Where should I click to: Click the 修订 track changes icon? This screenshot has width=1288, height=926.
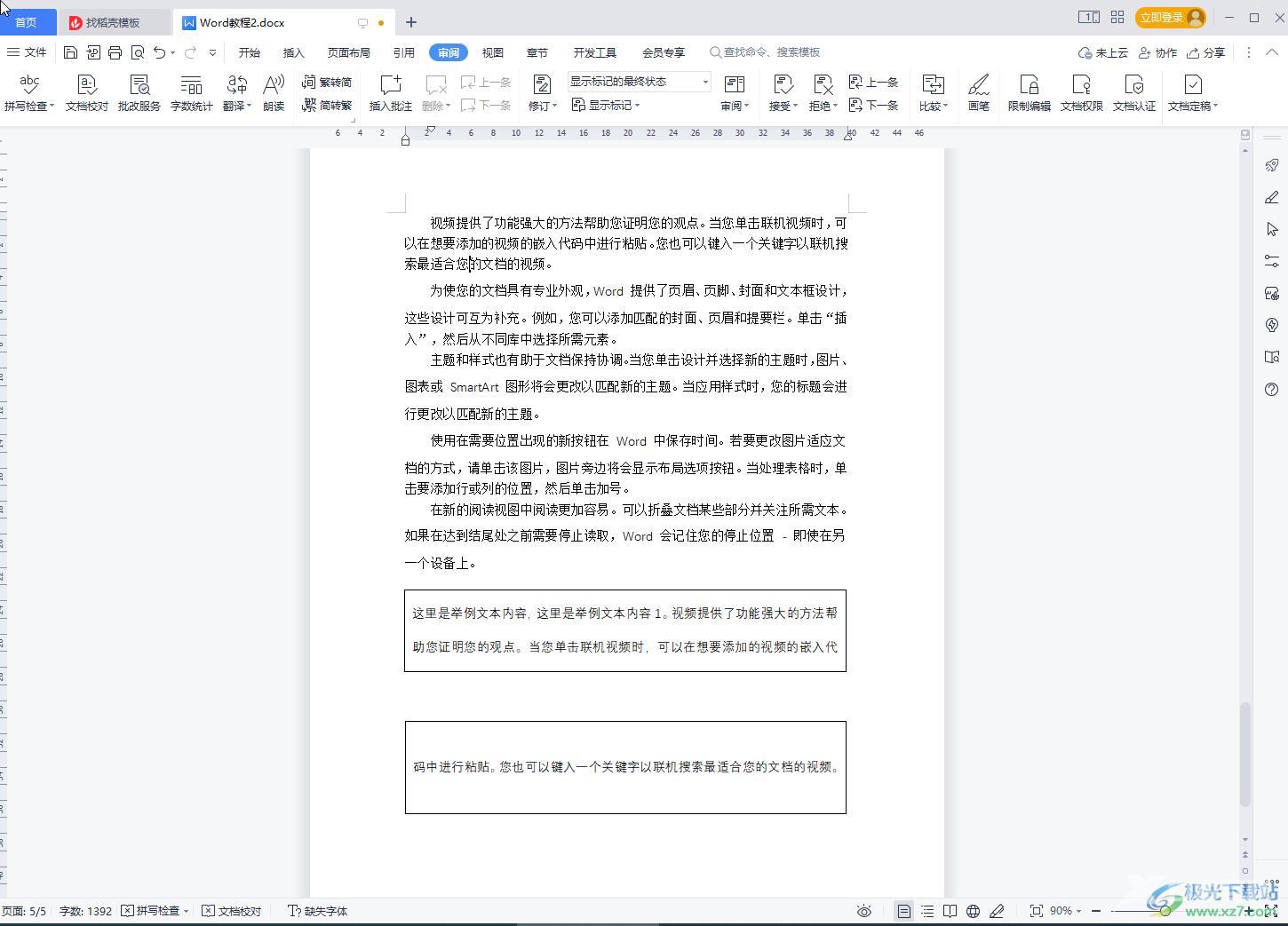pos(541,85)
